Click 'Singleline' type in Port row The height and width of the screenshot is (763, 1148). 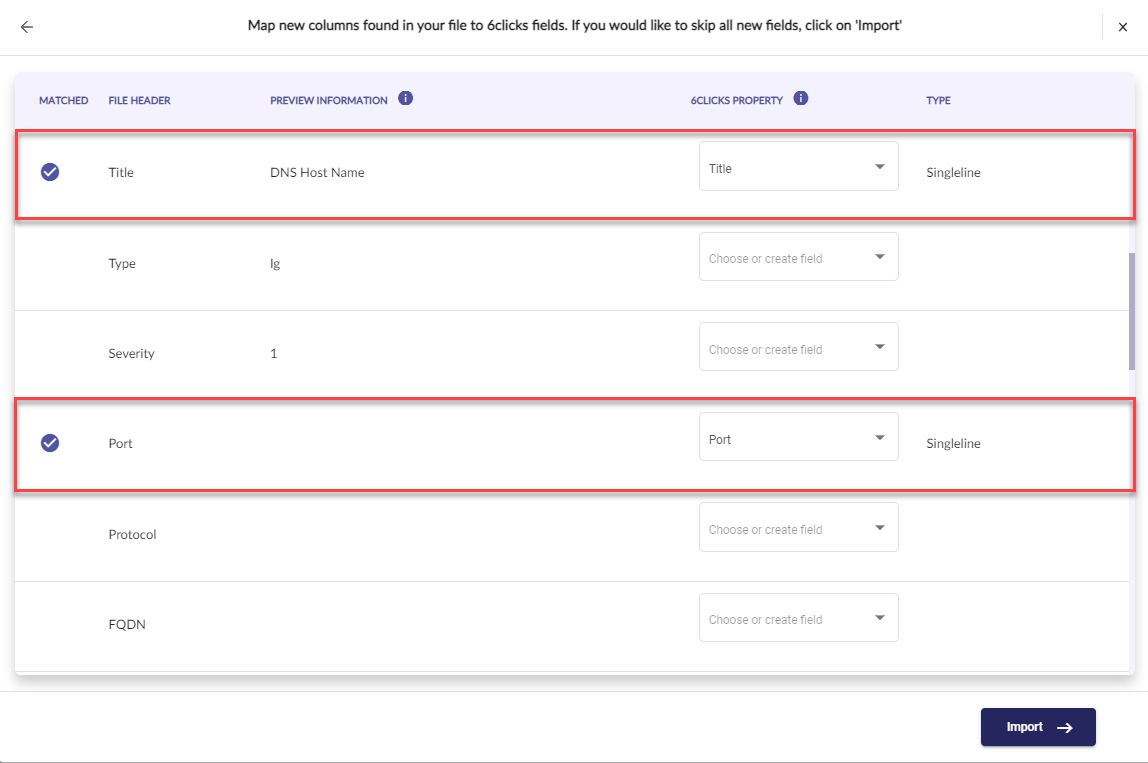click(x=953, y=444)
